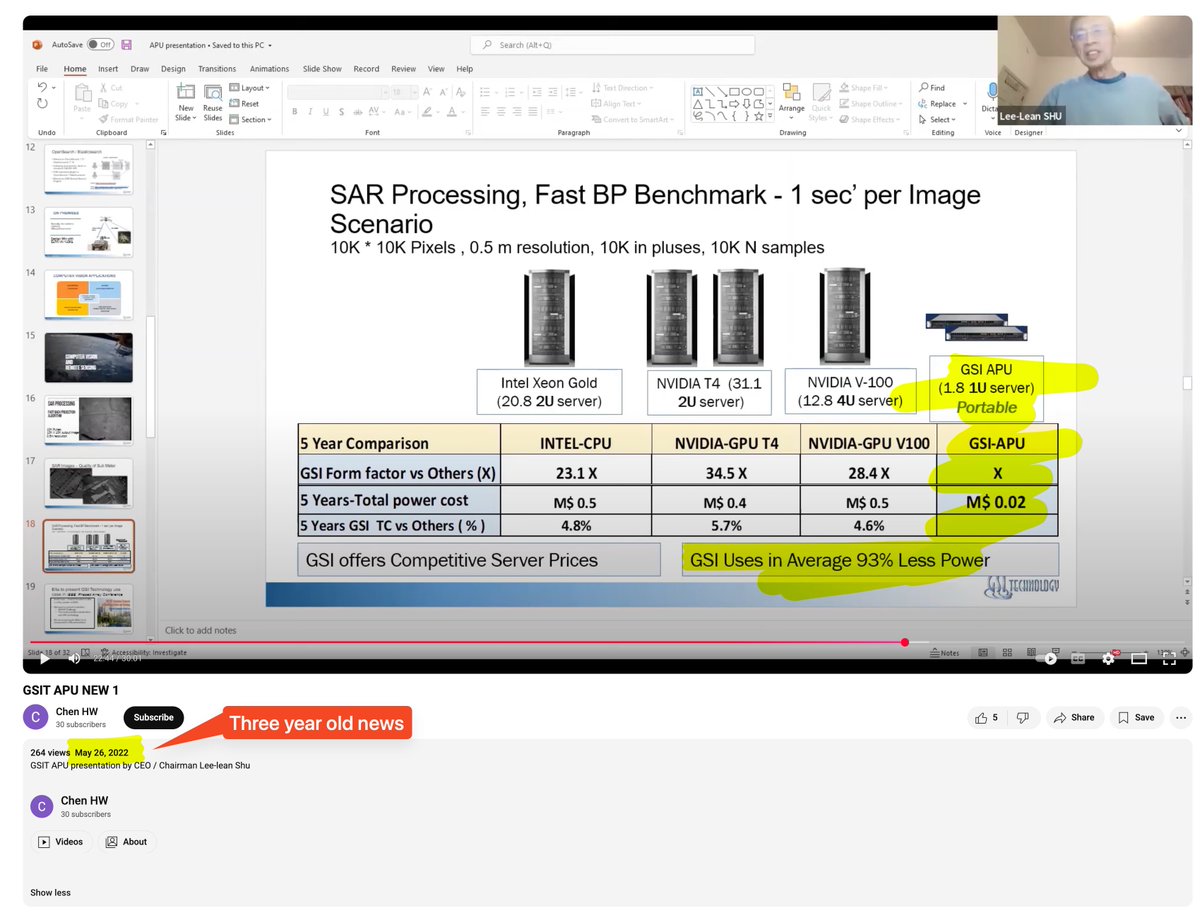
Task: Expand Quick Styles gallery
Action: (821, 104)
